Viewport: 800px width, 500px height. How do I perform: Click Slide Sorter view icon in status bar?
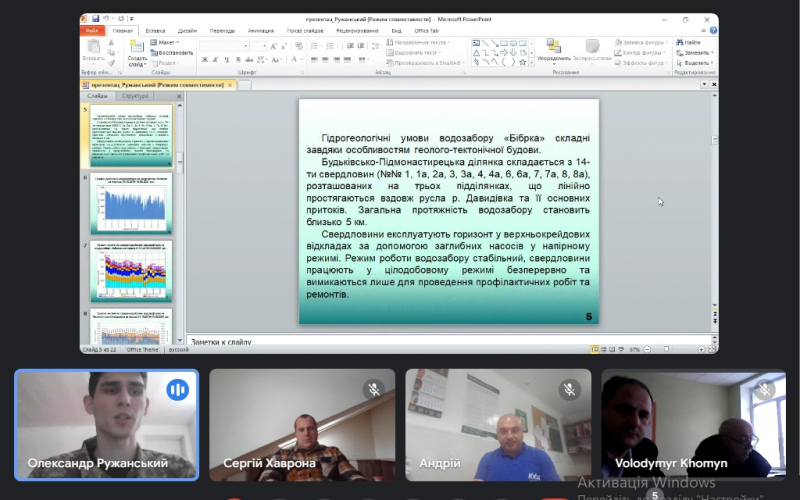coord(604,349)
